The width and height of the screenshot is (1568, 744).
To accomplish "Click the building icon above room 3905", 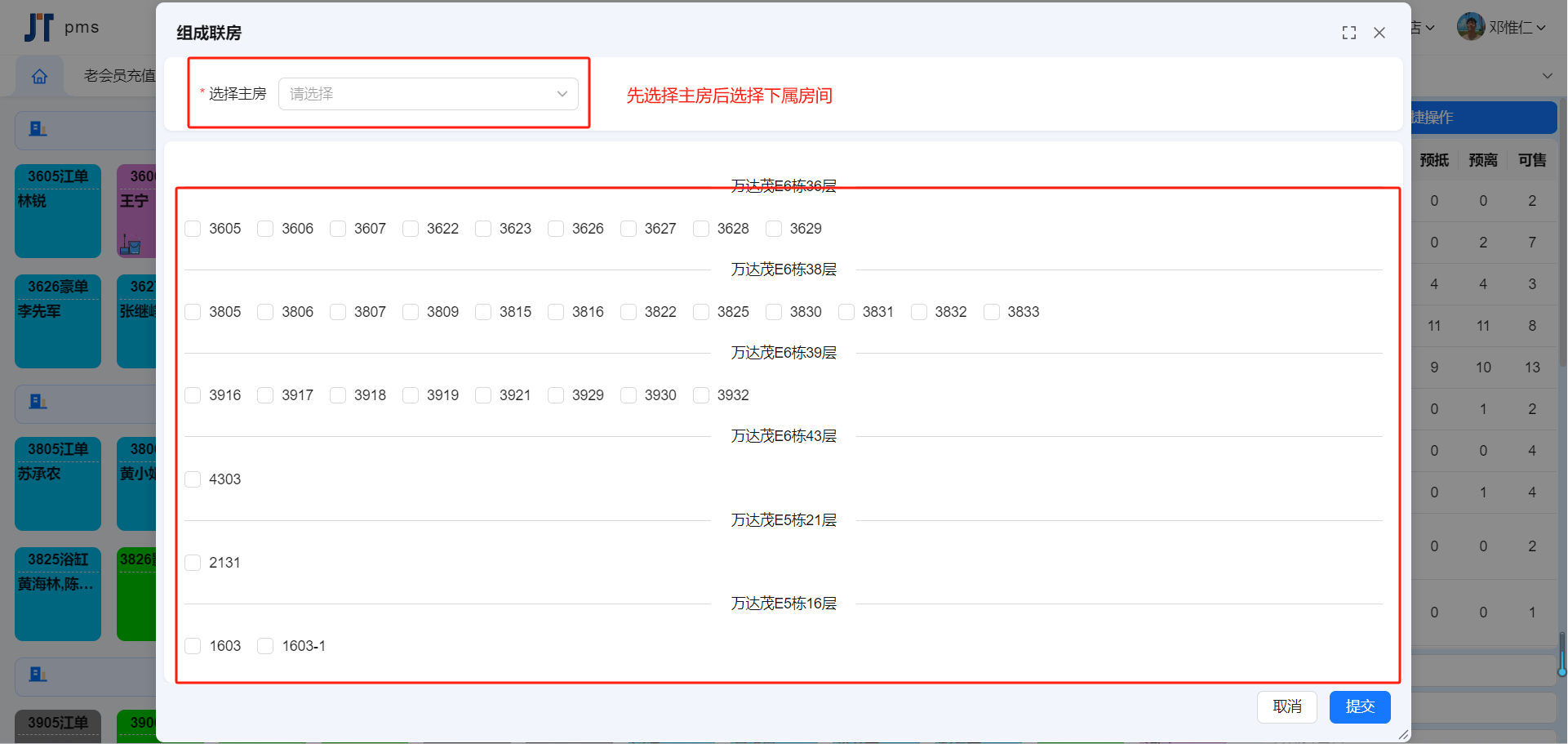I will [x=38, y=675].
